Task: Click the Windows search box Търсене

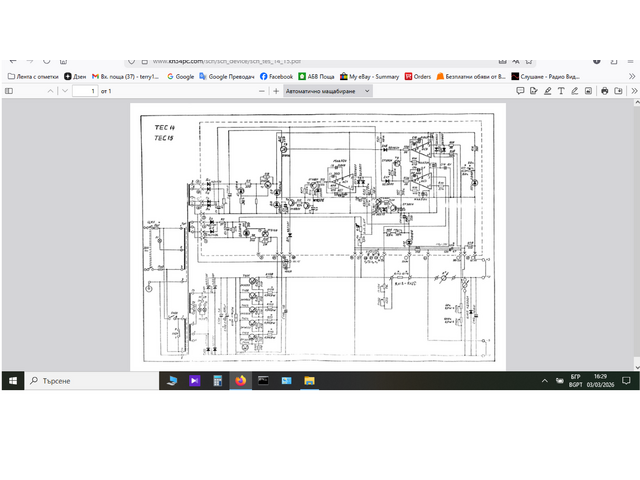Action: point(90,381)
